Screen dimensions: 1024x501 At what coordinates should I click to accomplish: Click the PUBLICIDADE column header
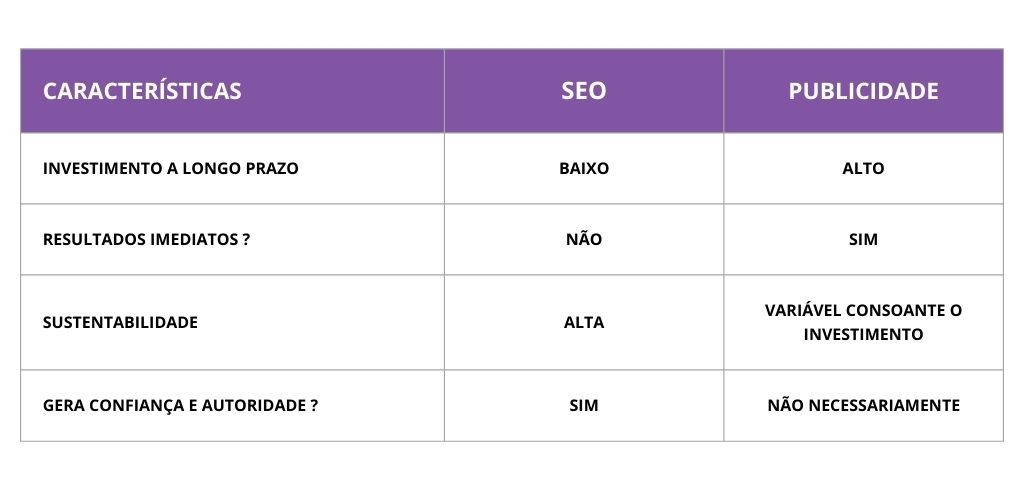tap(863, 91)
